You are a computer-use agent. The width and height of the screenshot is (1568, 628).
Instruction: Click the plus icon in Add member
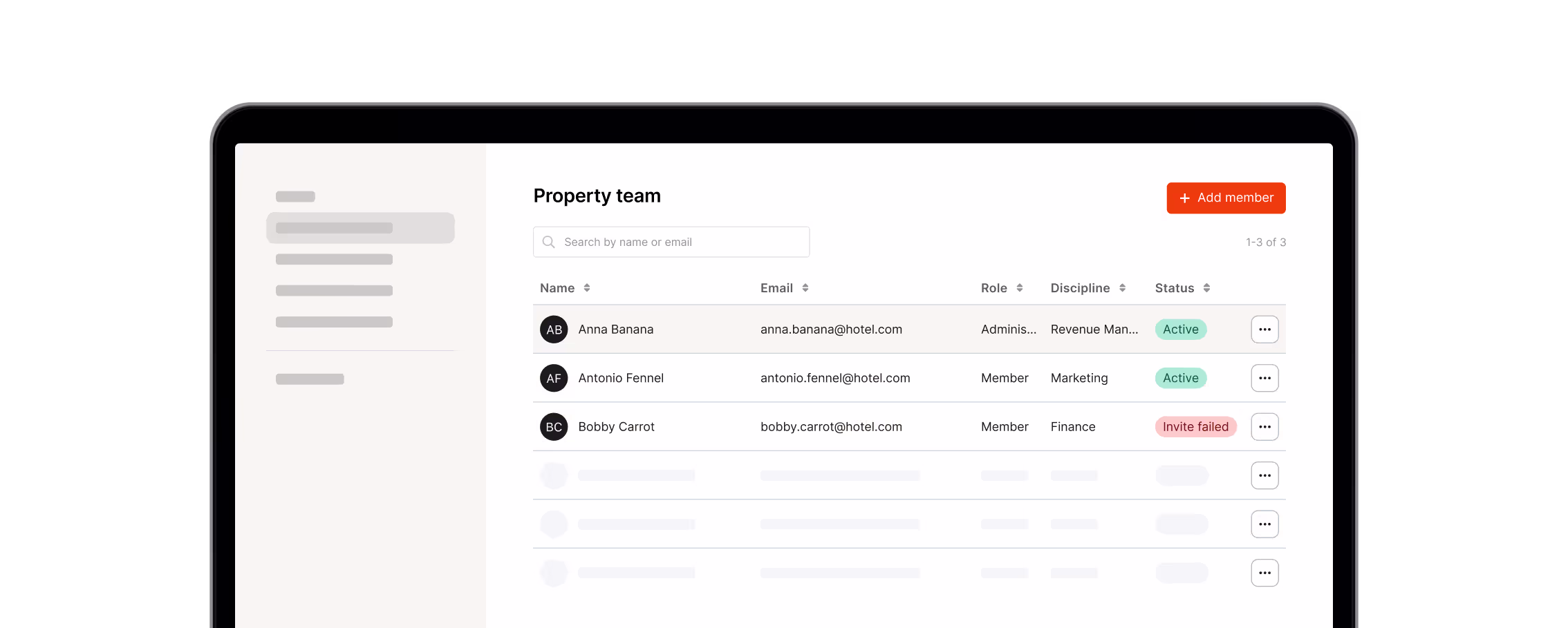coord(1184,198)
